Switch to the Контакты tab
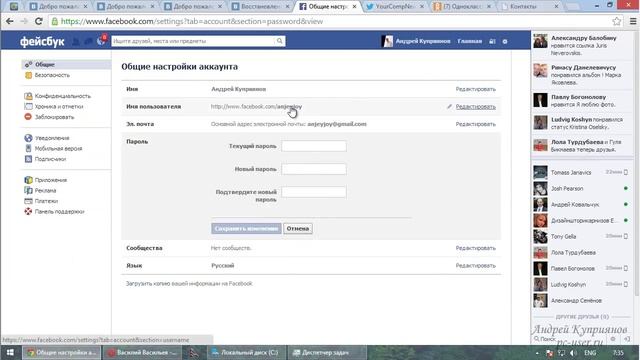This screenshot has width=640, height=360. 529,7
